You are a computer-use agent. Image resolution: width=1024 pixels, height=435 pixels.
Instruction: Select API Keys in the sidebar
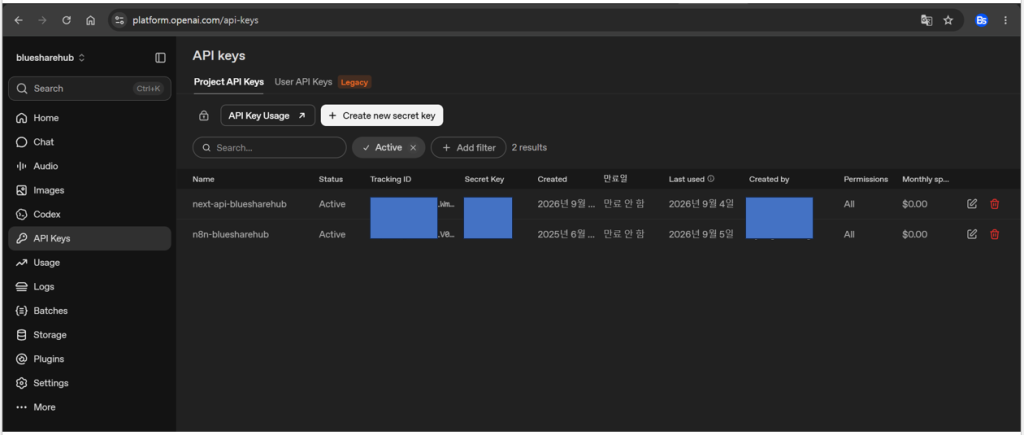(89, 238)
